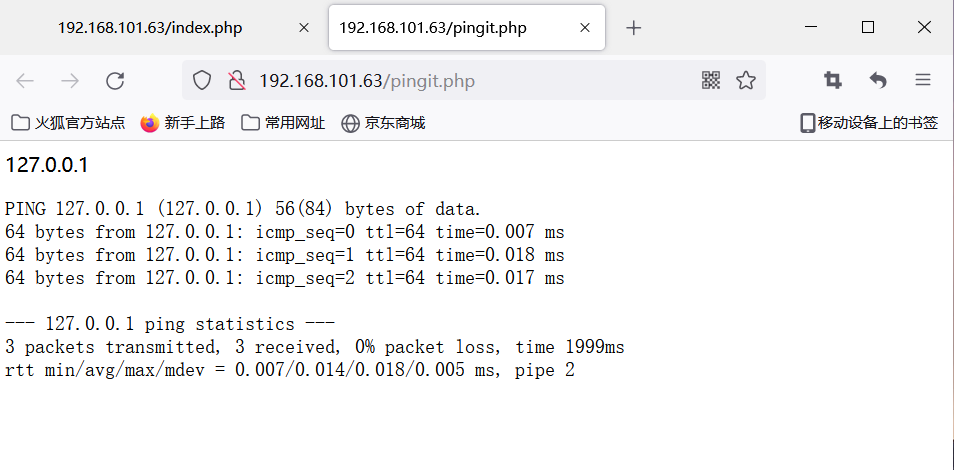Focus the address bar URL field
The height and width of the screenshot is (470, 954).
click(473, 80)
